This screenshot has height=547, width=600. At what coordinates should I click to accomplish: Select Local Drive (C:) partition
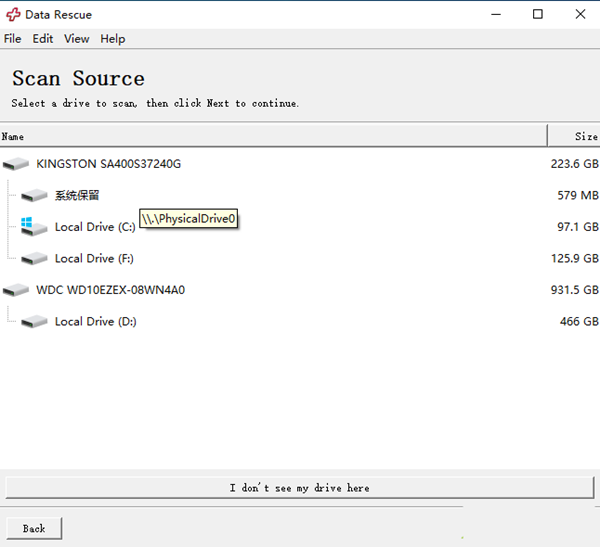95,227
